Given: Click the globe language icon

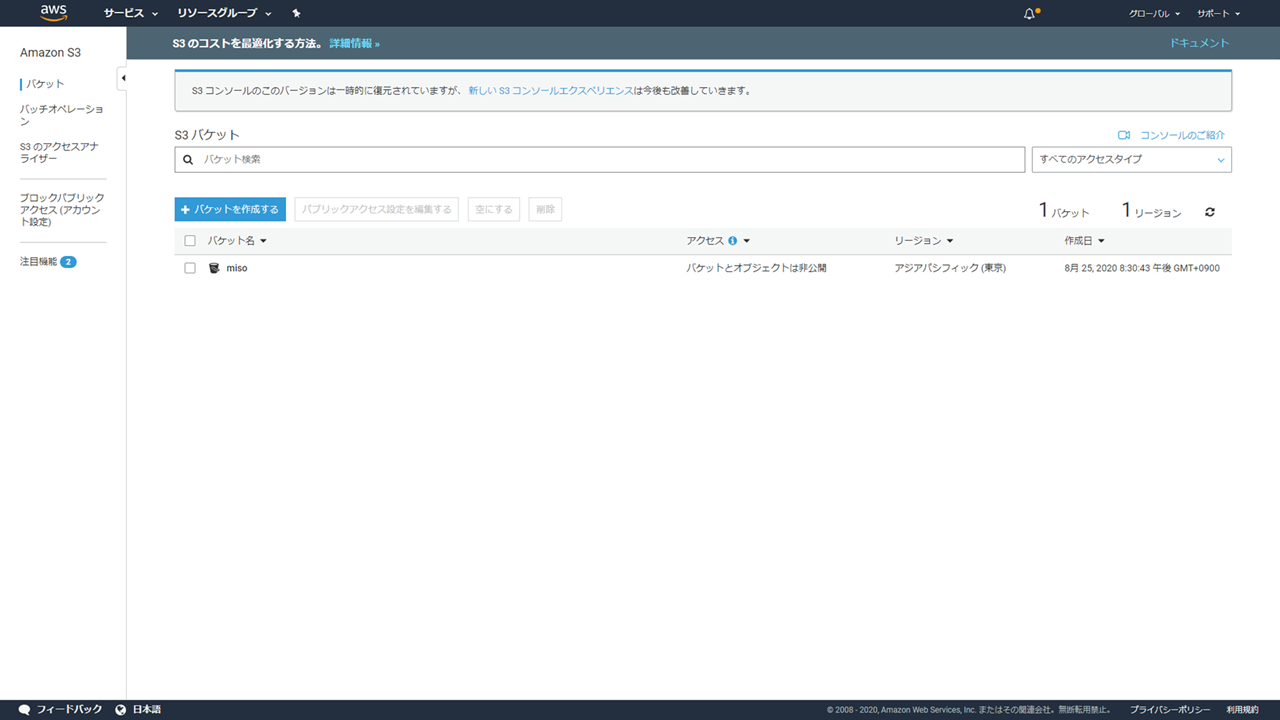Looking at the screenshot, I should (121, 710).
